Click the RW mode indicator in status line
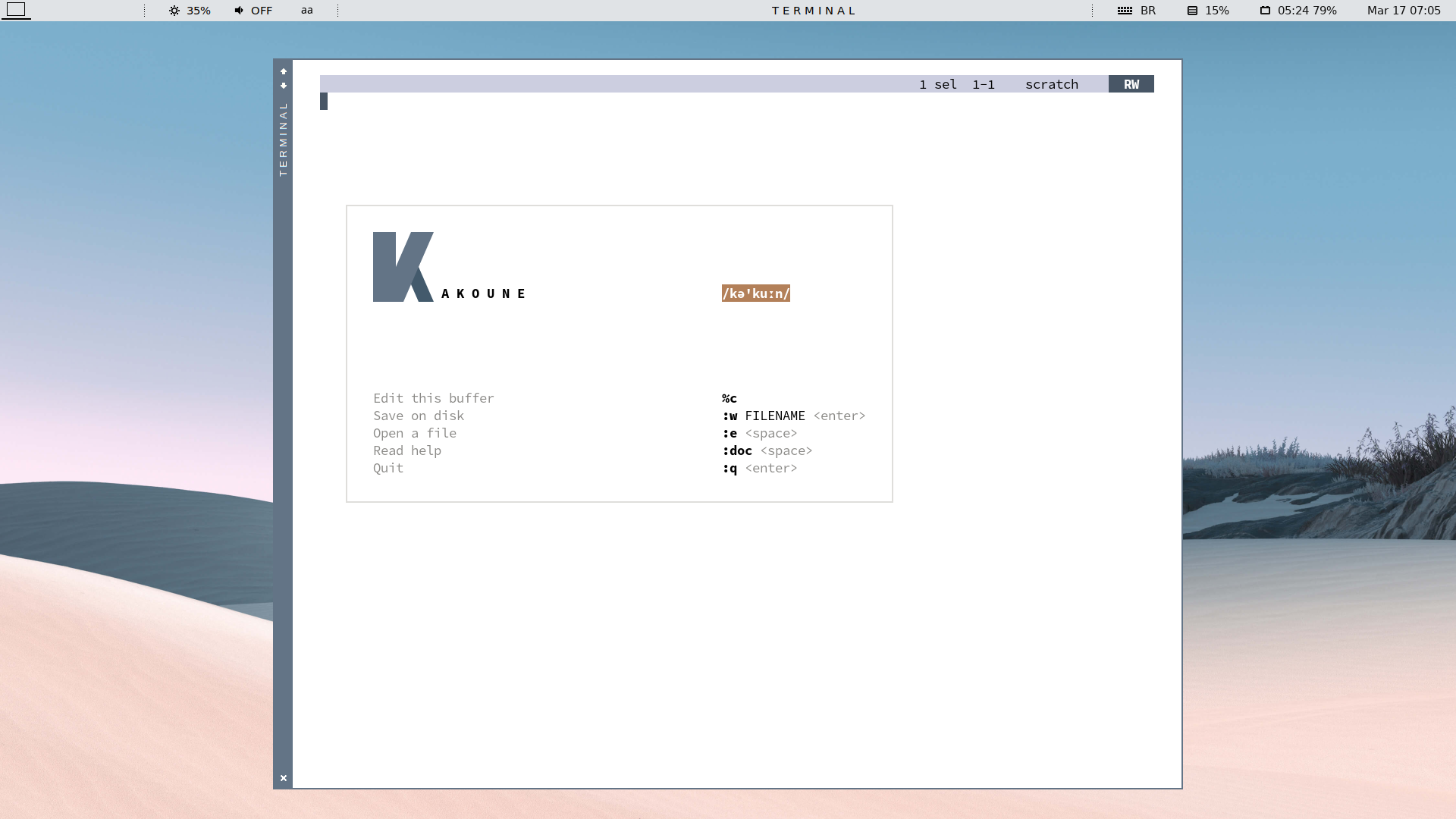The height and width of the screenshot is (819, 1456). 1131,84
